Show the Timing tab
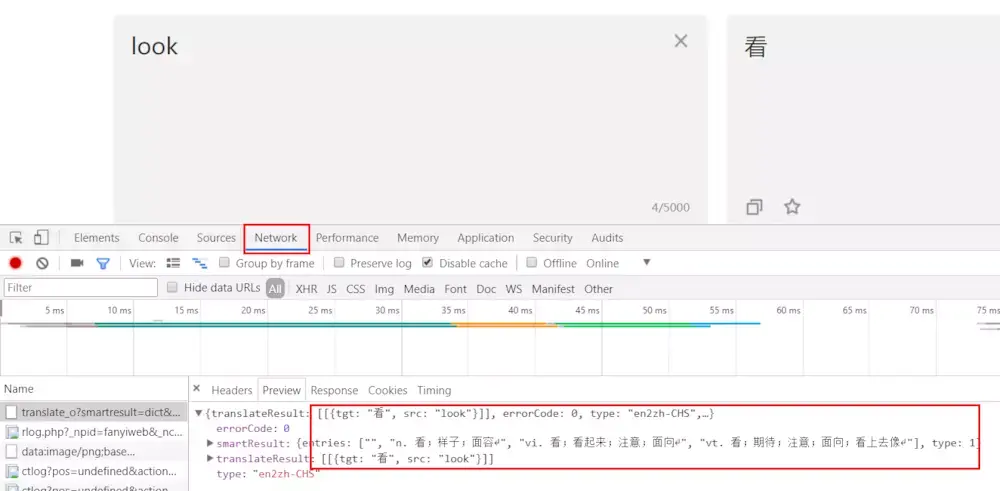This screenshot has height=491, width=1000. [434, 390]
